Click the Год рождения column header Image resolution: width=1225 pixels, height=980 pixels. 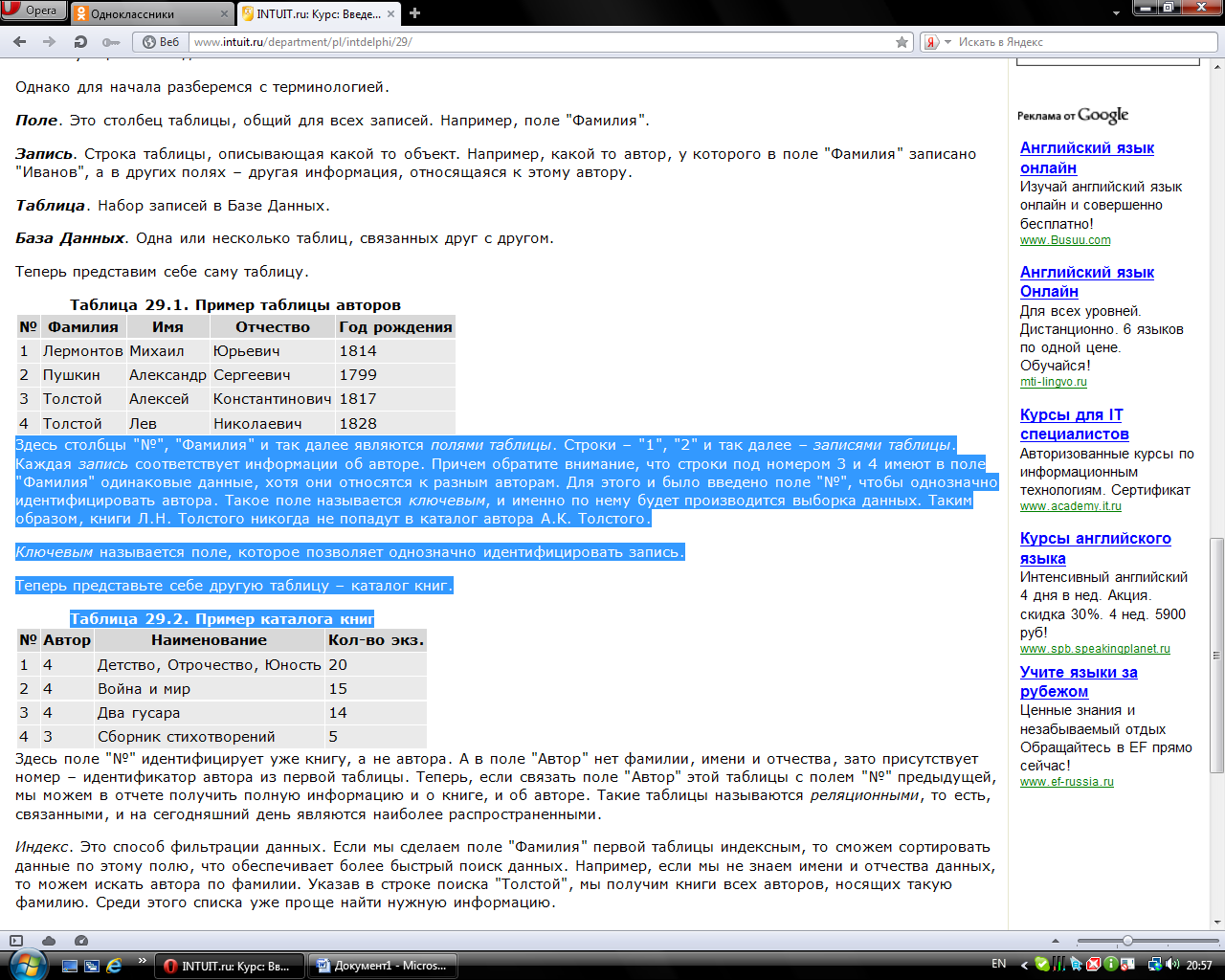[x=395, y=327]
